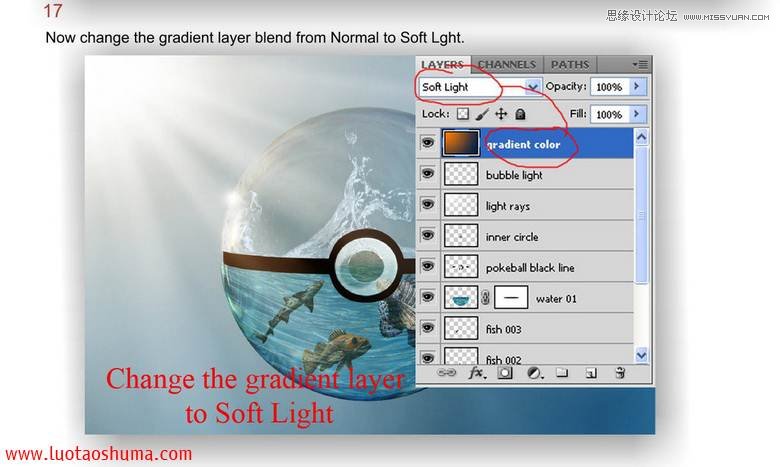Toggle visibility of inner circle layer
Viewport: 780px width, 467px height.
pos(428,235)
